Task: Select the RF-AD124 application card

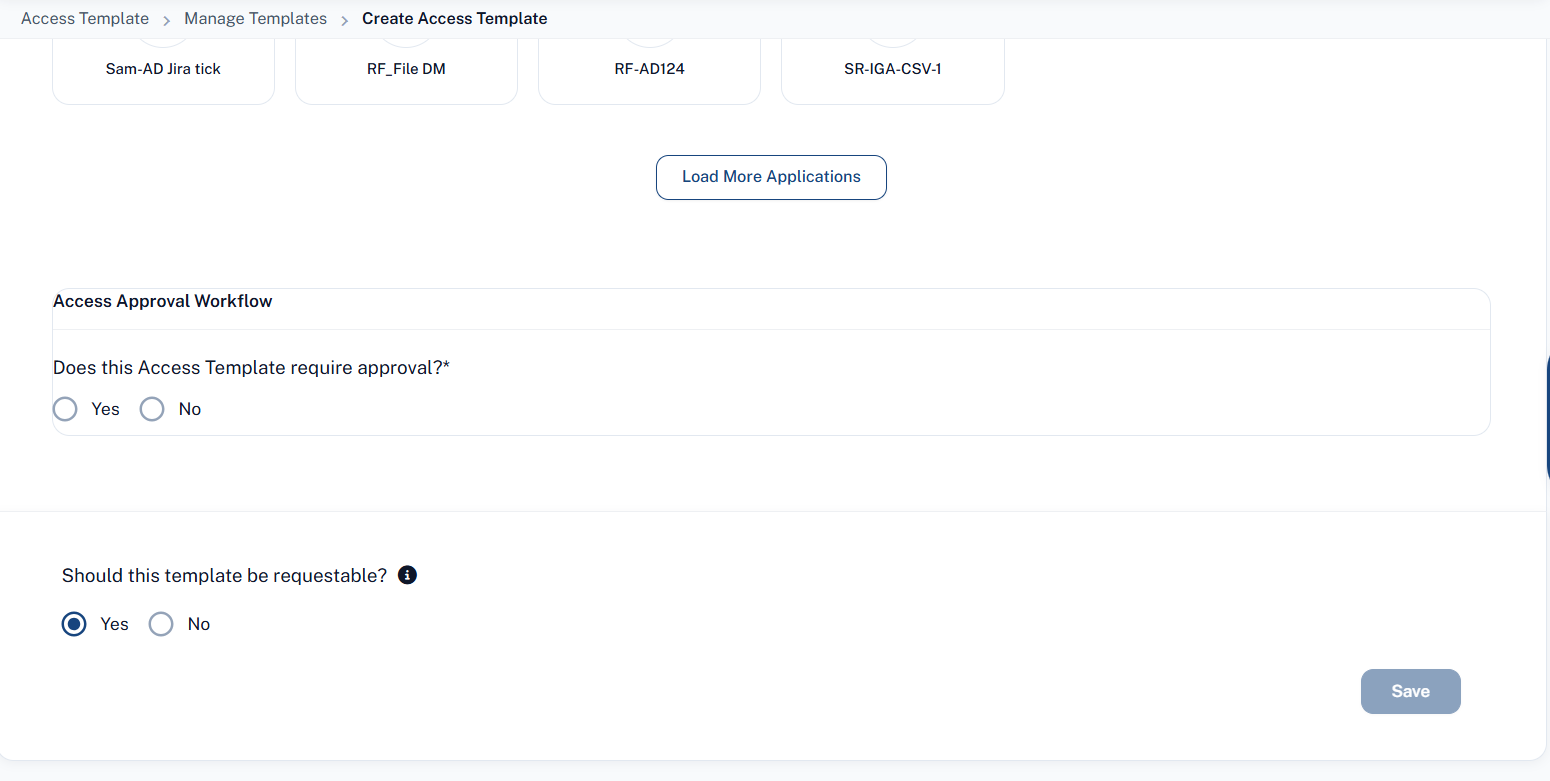Action: [649, 70]
